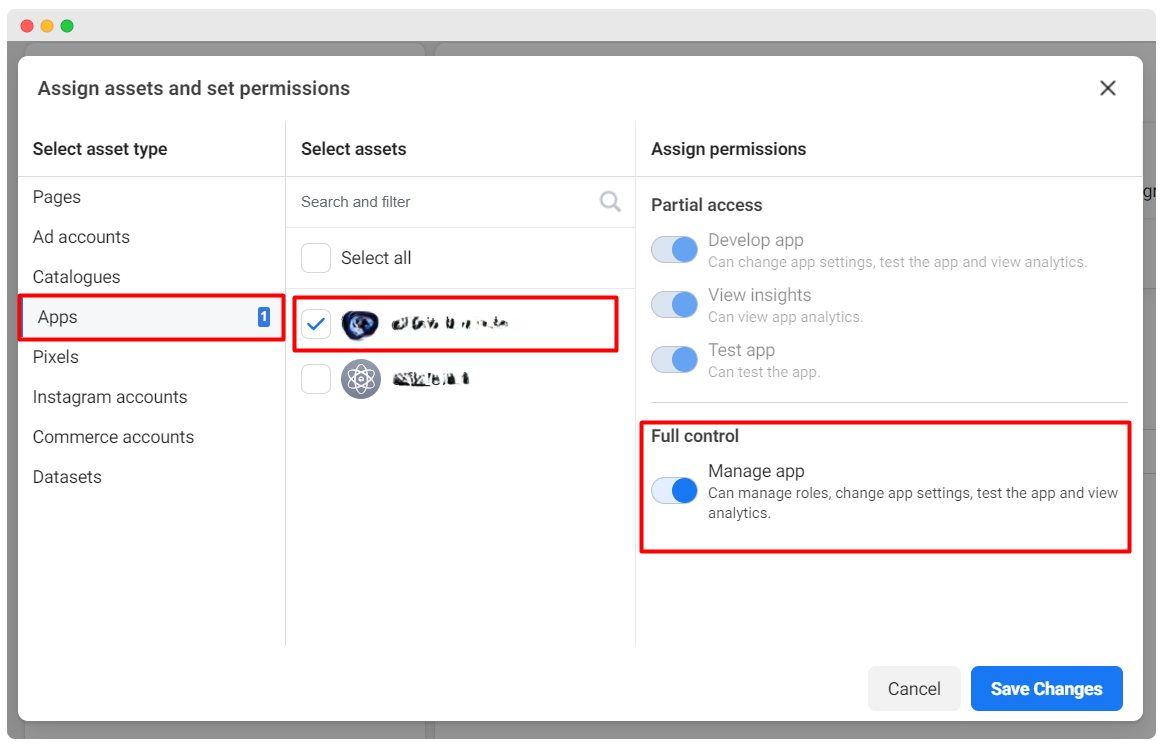Click the Cancel button

(913, 688)
